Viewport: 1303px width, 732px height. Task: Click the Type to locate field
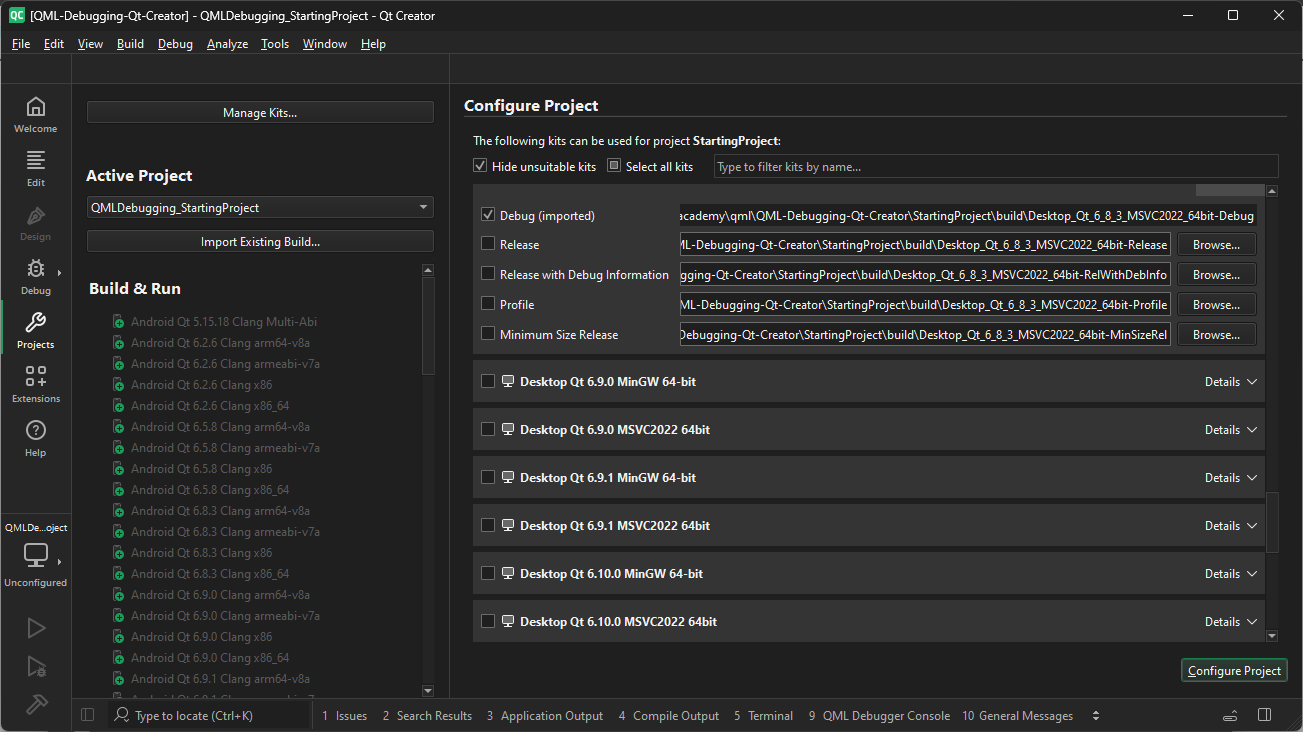point(210,715)
